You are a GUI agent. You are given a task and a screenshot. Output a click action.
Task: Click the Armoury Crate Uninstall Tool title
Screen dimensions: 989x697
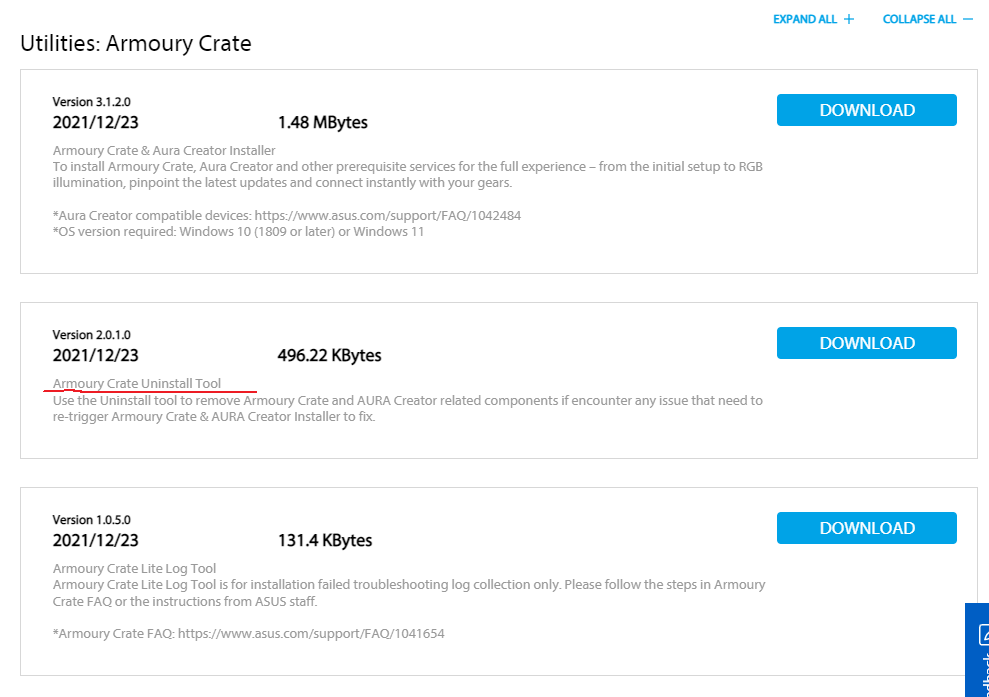137,384
